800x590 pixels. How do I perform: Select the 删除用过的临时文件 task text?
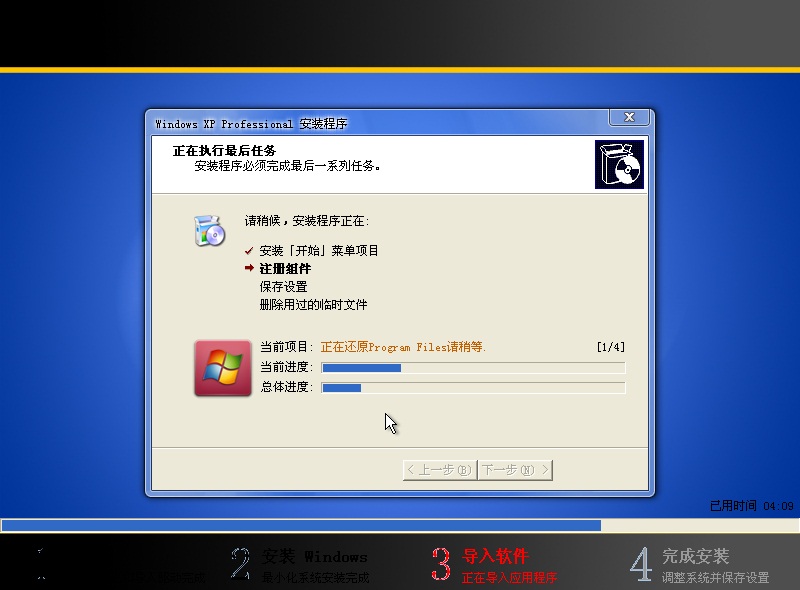313,305
